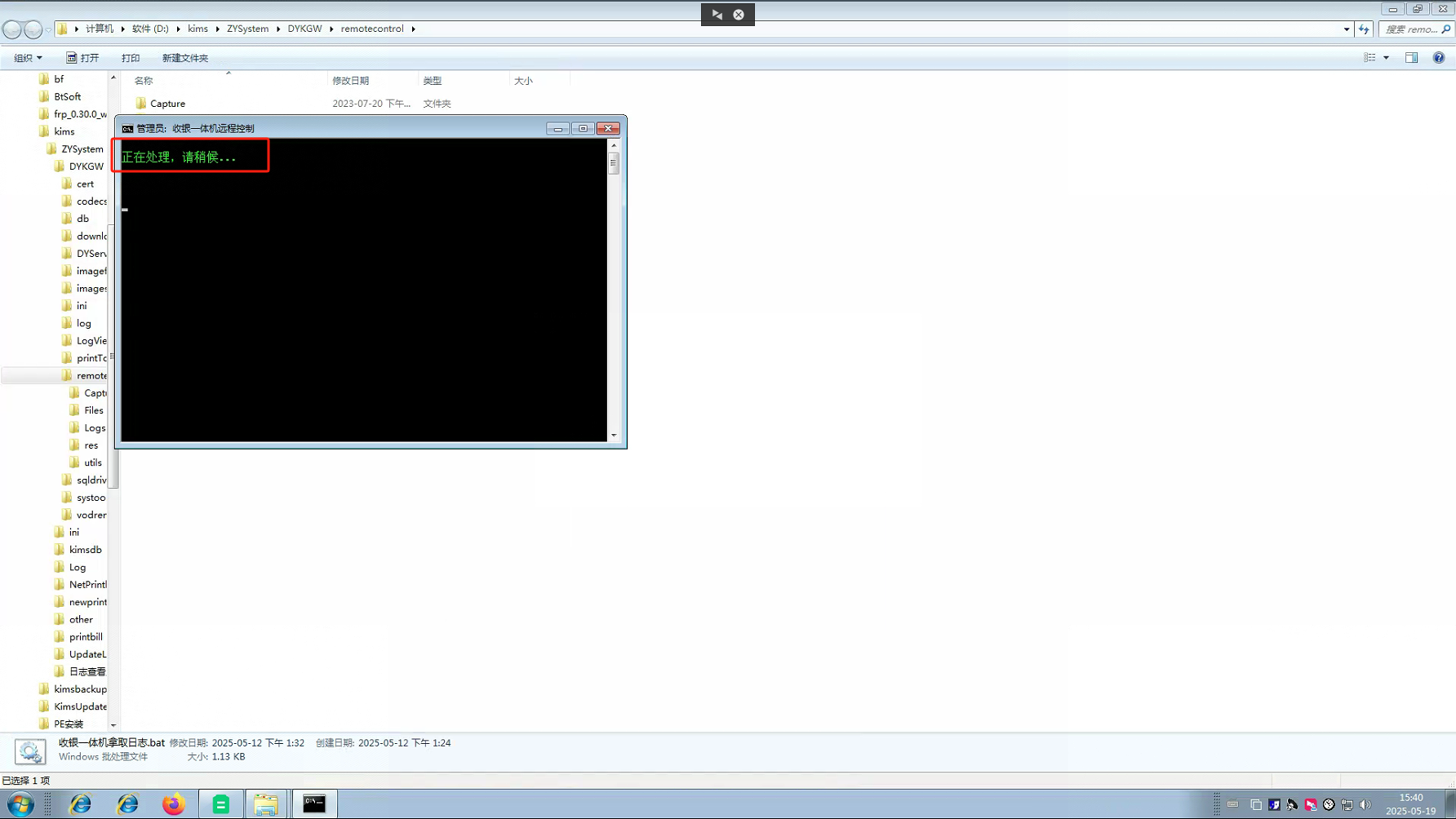Click the kims breadcrumb in address bar
The image size is (1456, 819).
[198, 29]
